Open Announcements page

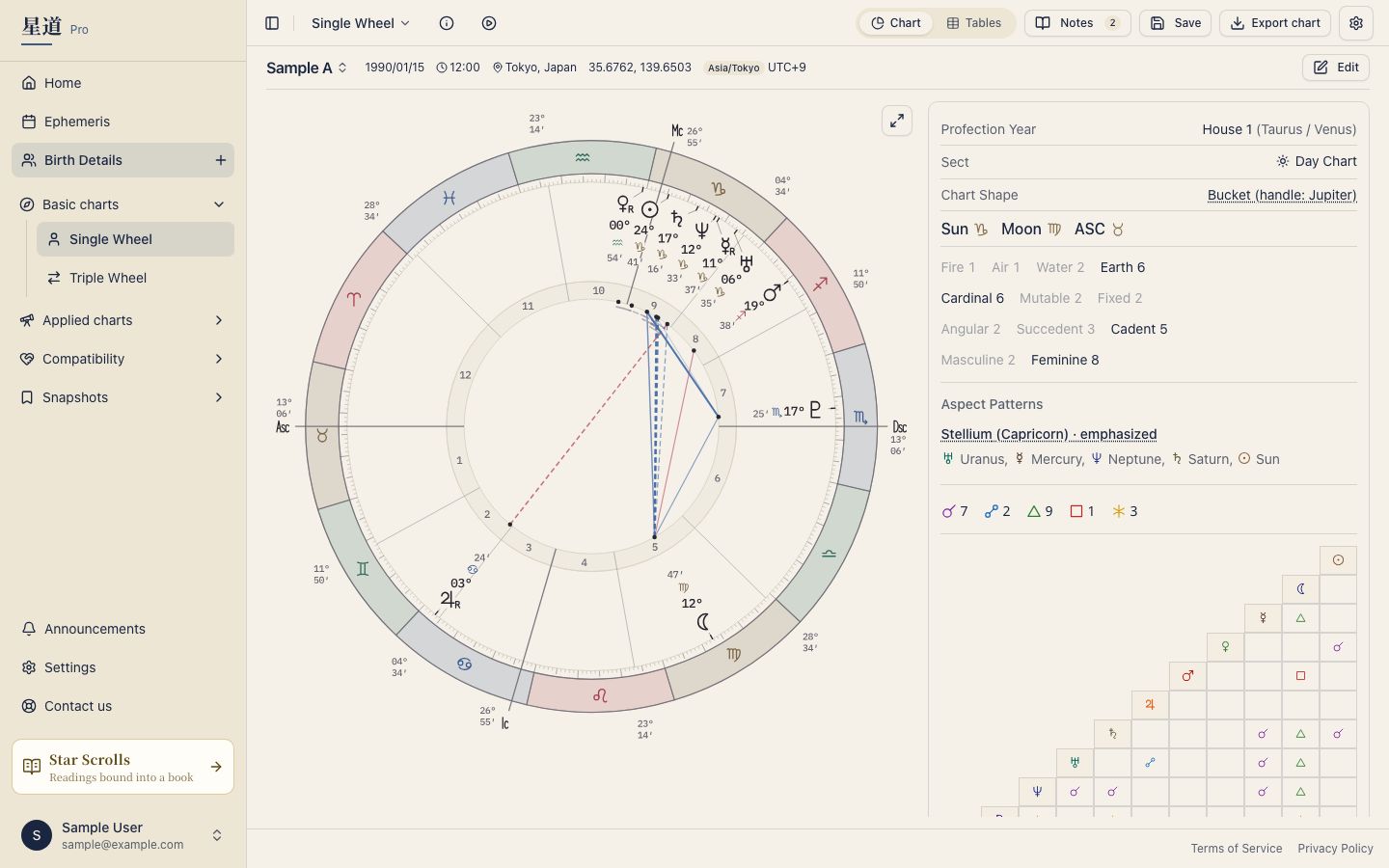[123, 629]
